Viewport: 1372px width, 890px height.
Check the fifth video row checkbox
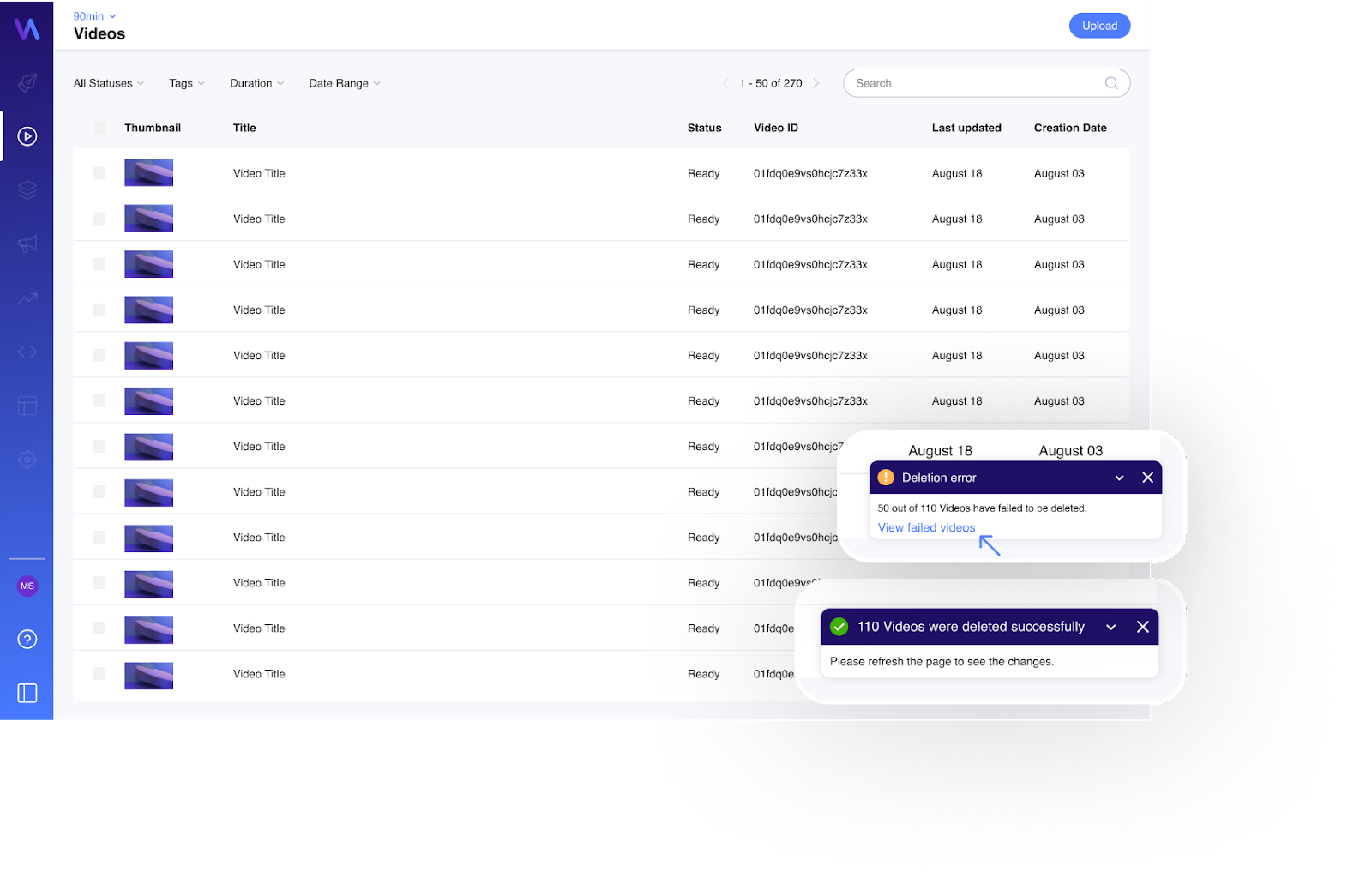tap(99, 355)
